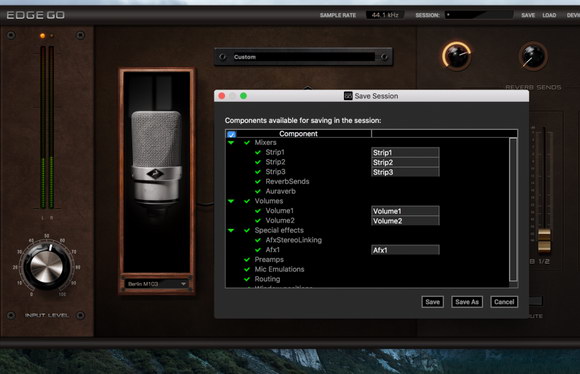Toggle the Preamps component checkmark
This screenshot has height=374, width=580.
pyautogui.click(x=247, y=260)
